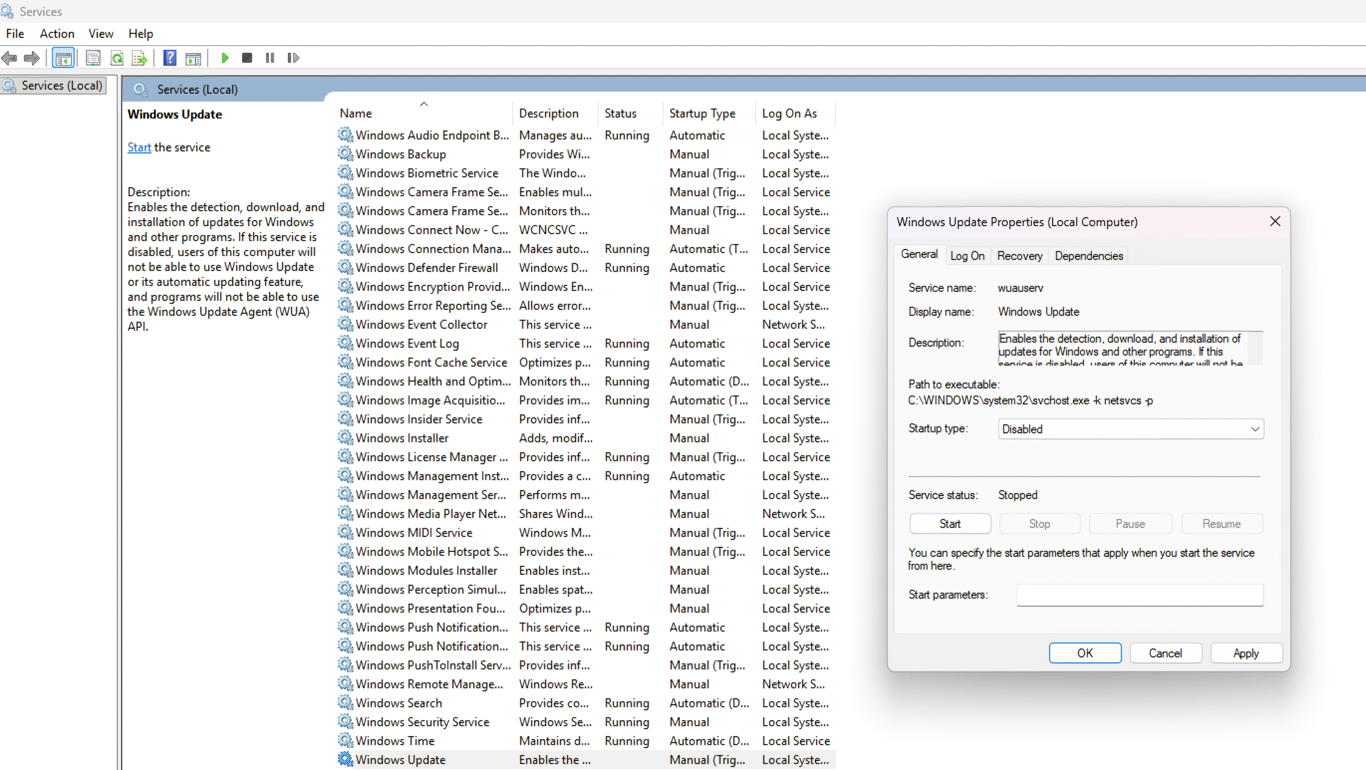Switch to the Recovery tab
1366x770 pixels.
(1019, 256)
